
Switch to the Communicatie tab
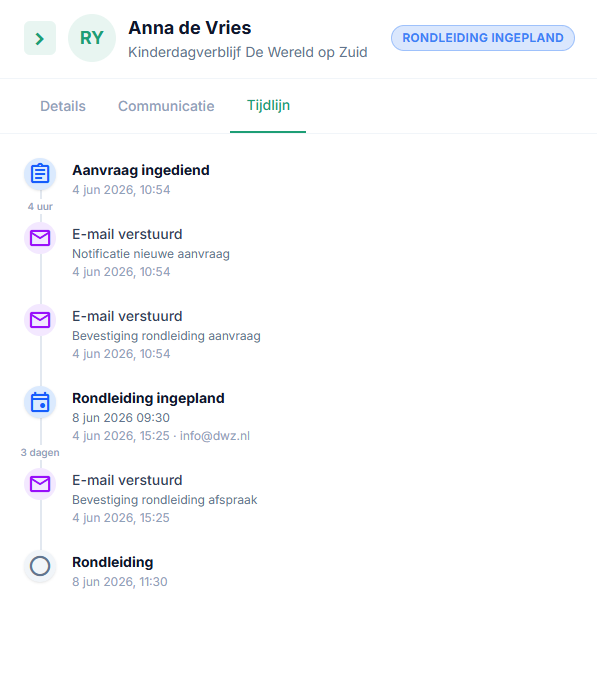pos(166,106)
